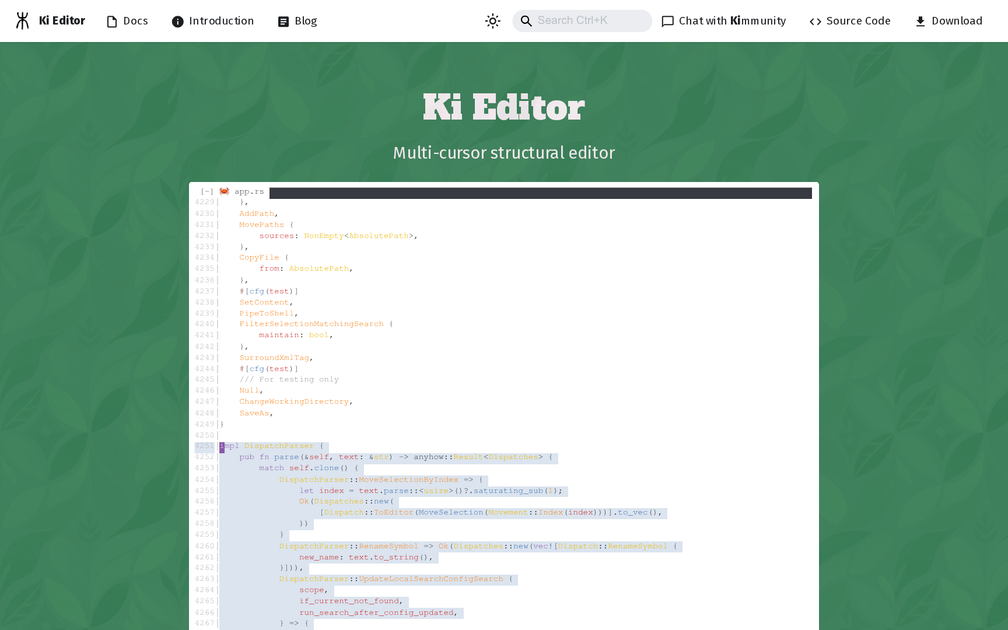Click 'from: AbsolutePath,' line
The height and width of the screenshot is (630, 1008).
(x=306, y=269)
